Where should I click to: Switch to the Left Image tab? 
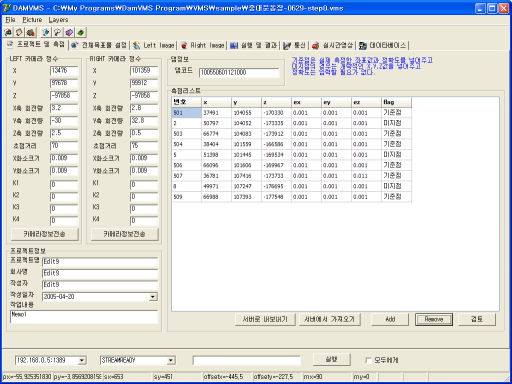[153, 45]
